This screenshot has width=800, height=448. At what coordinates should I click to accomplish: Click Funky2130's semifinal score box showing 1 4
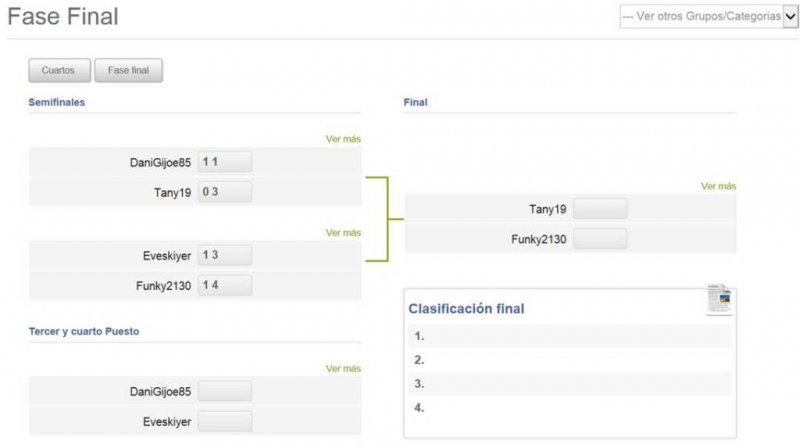(224, 285)
